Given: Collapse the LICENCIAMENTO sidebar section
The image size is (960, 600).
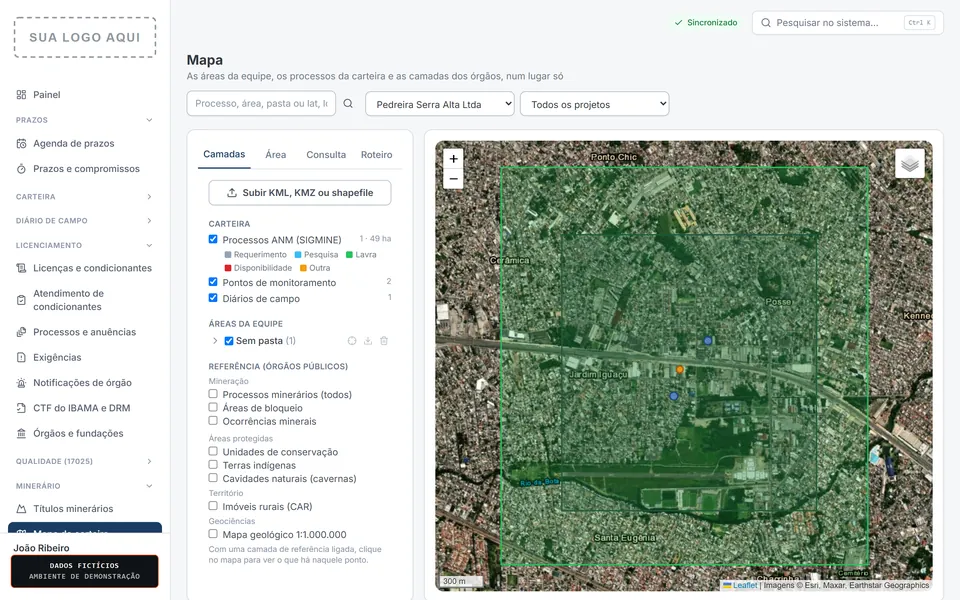Looking at the screenshot, I should click(x=149, y=245).
